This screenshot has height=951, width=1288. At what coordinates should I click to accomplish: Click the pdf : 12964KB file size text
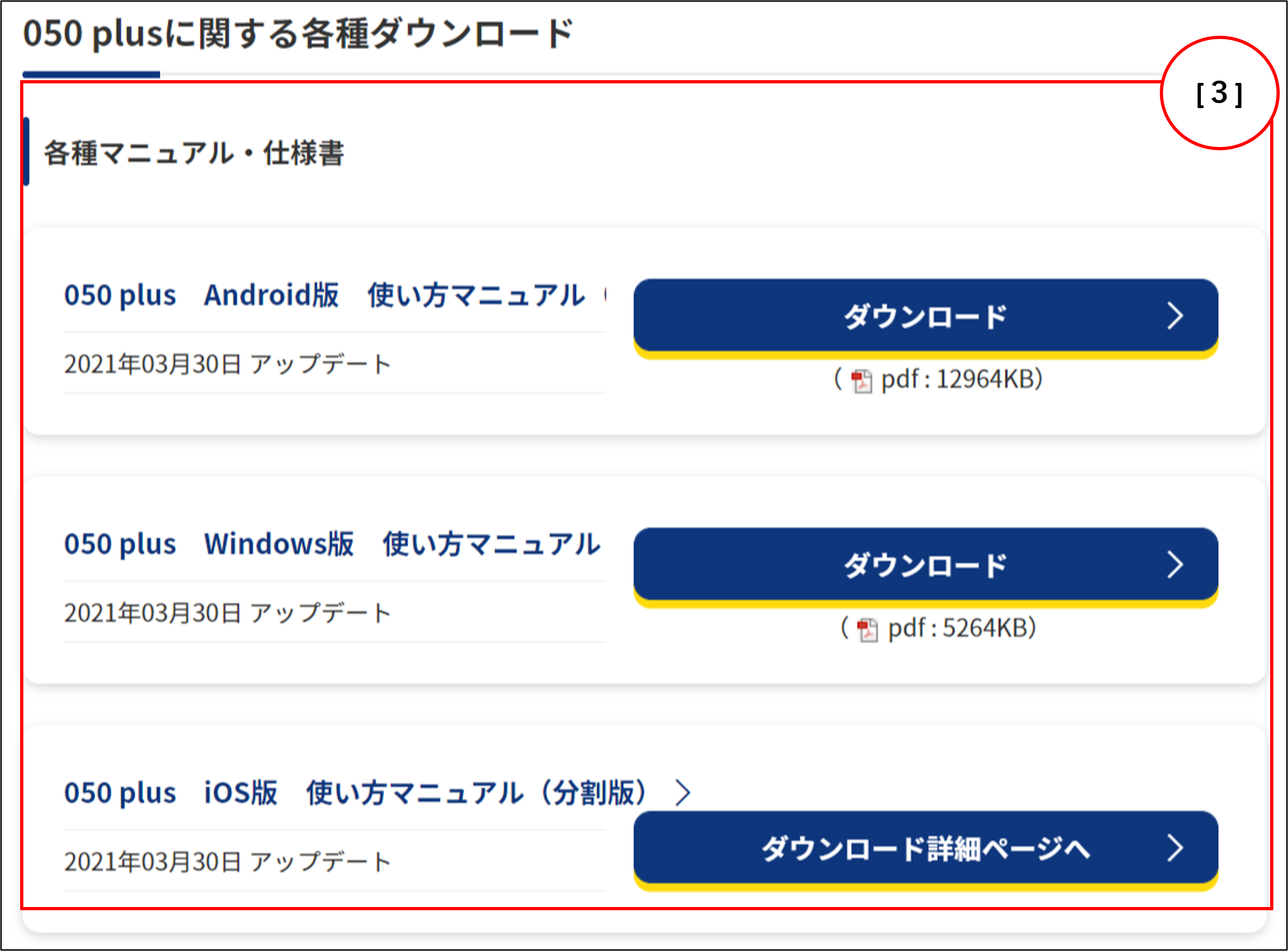[x=961, y=380]
